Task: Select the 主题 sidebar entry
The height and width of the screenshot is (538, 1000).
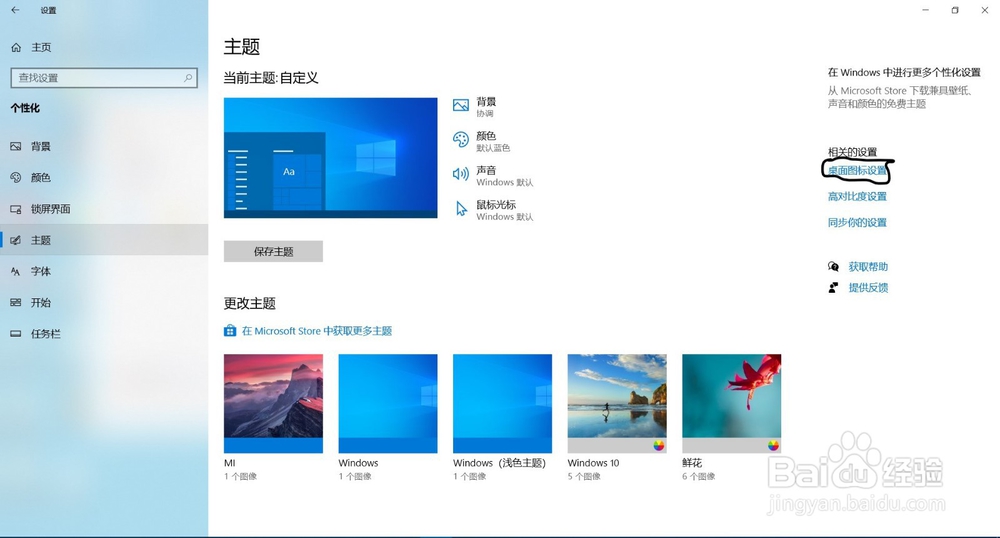Action: tap(104, 240)
